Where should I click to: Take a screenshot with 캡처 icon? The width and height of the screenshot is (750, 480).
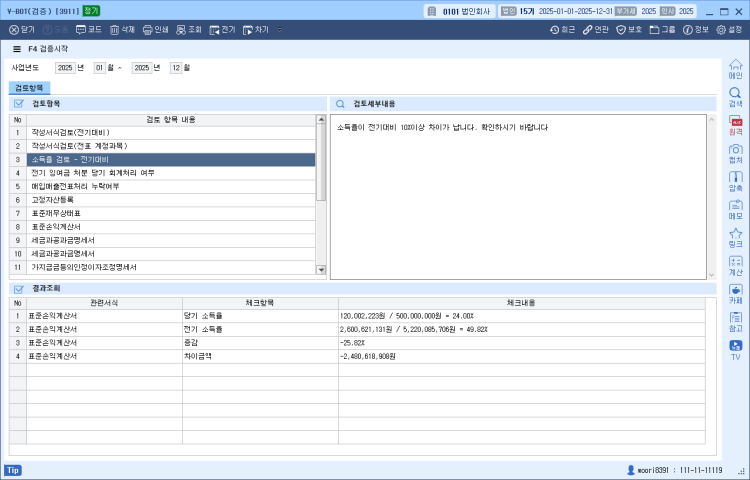coord(736,153)
